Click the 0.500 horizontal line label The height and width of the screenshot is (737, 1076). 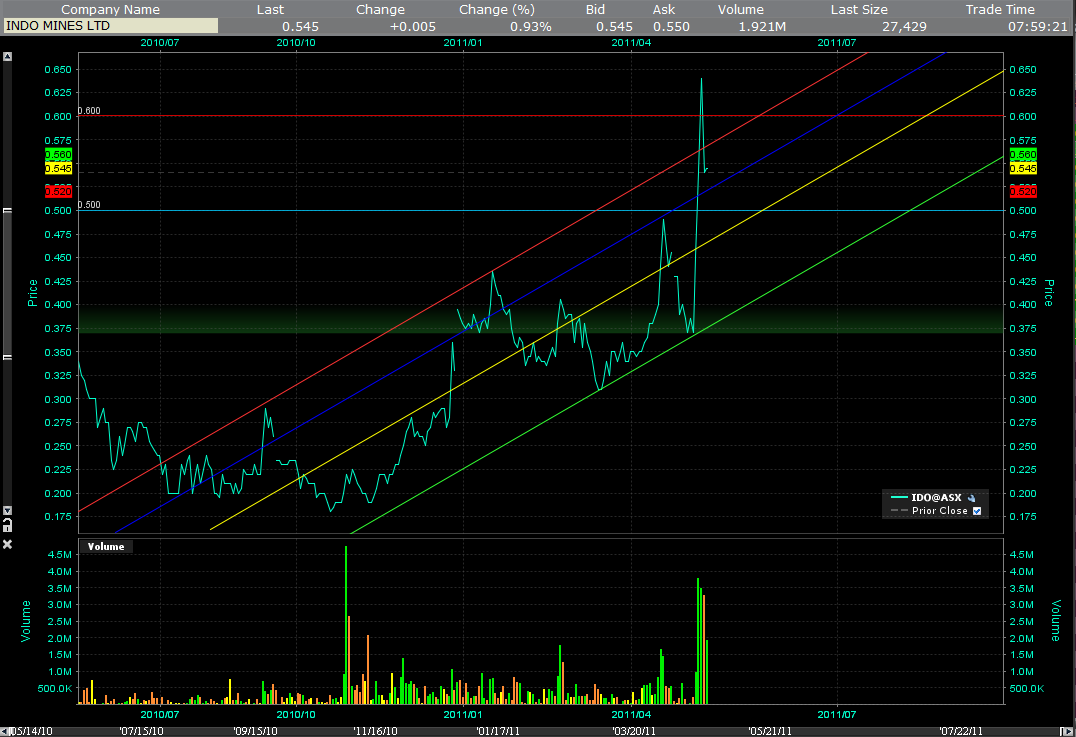(90, 205)
